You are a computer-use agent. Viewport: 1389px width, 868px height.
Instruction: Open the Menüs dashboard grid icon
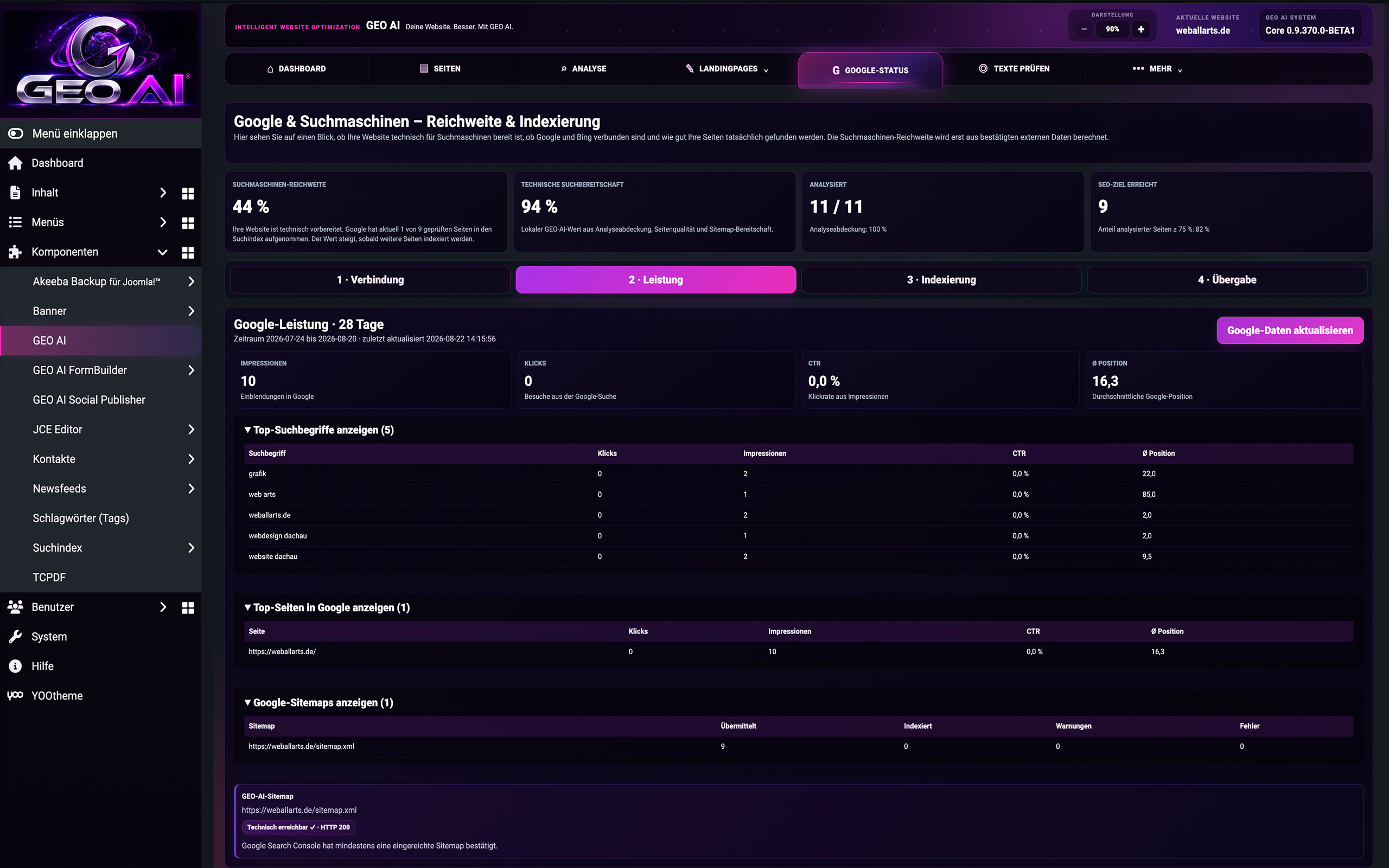188,223
